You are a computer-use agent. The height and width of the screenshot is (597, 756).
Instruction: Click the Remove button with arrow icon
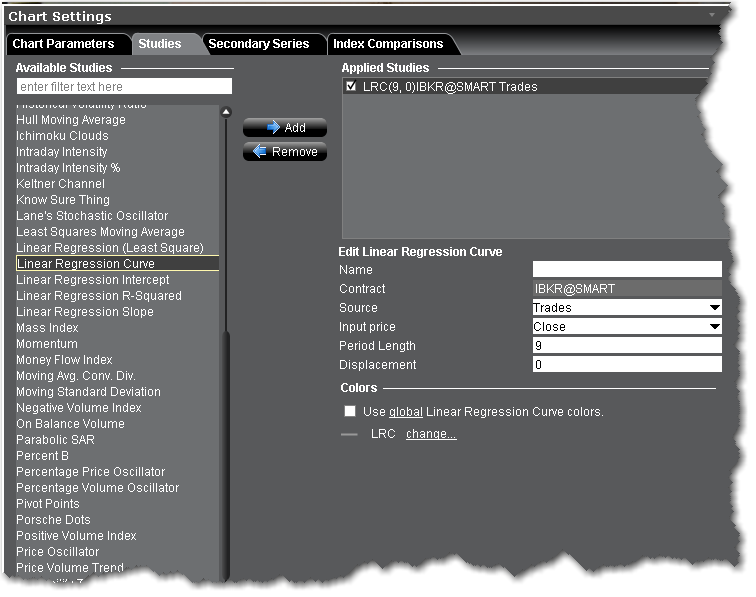[284, 152]
